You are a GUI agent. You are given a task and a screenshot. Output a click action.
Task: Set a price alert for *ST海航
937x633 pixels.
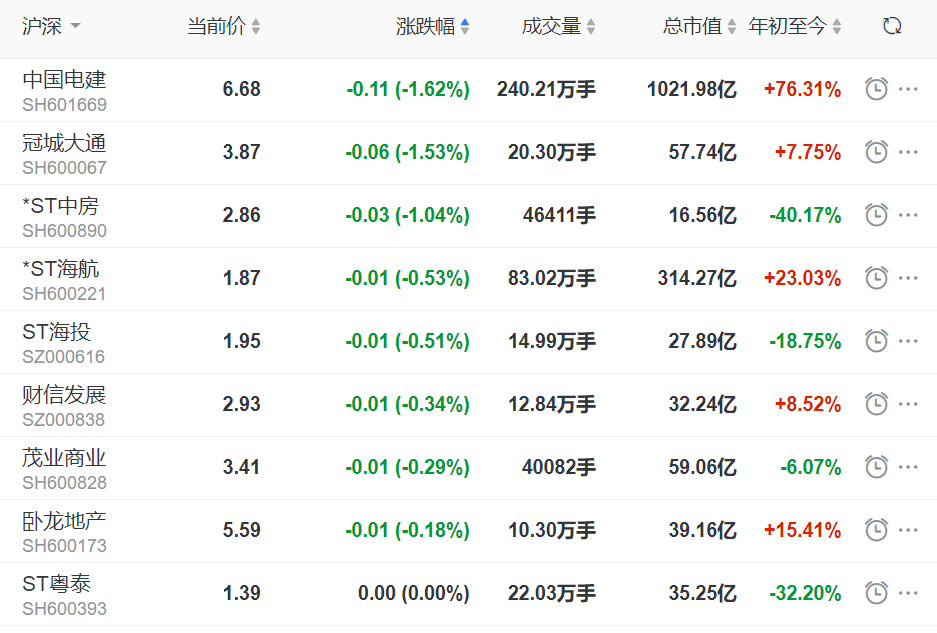point(876,278)
